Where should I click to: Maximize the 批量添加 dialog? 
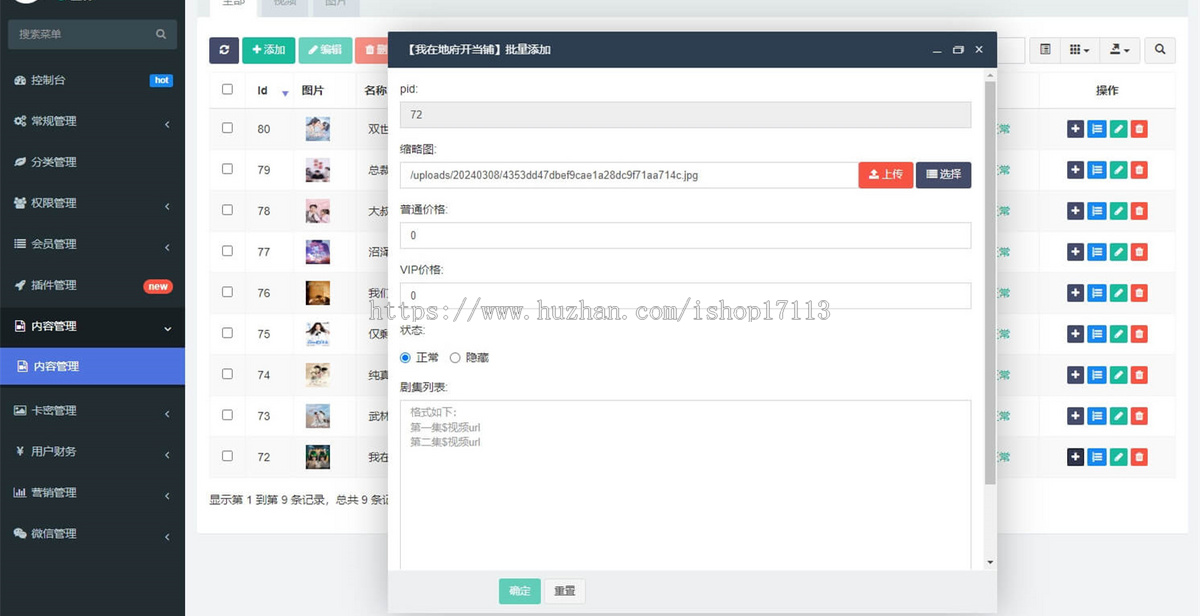(958, 50)
